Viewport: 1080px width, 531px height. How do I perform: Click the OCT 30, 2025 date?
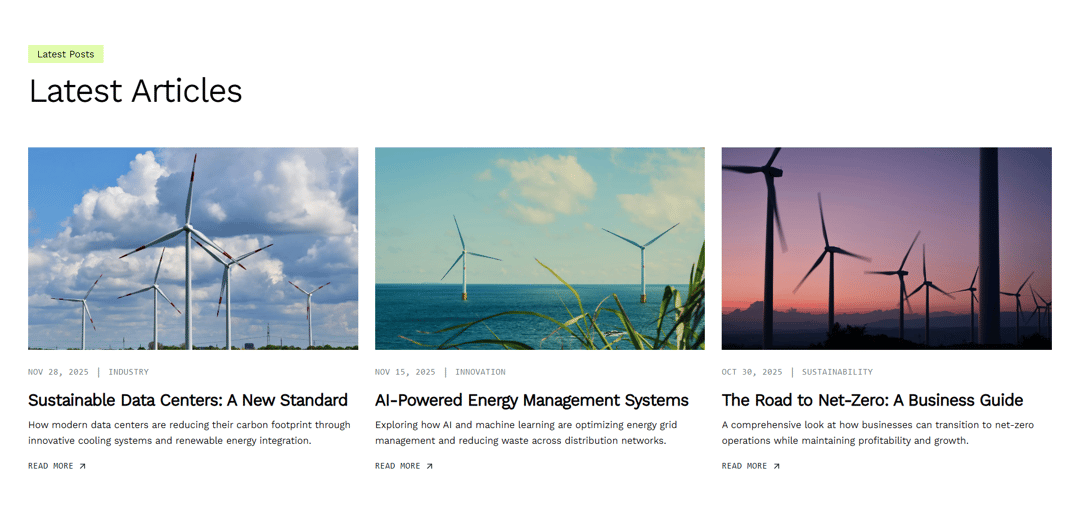pos(752,372)
